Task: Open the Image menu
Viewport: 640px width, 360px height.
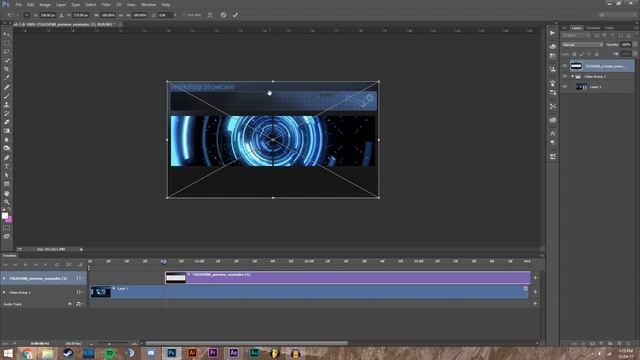Action: tap(45, 4)
